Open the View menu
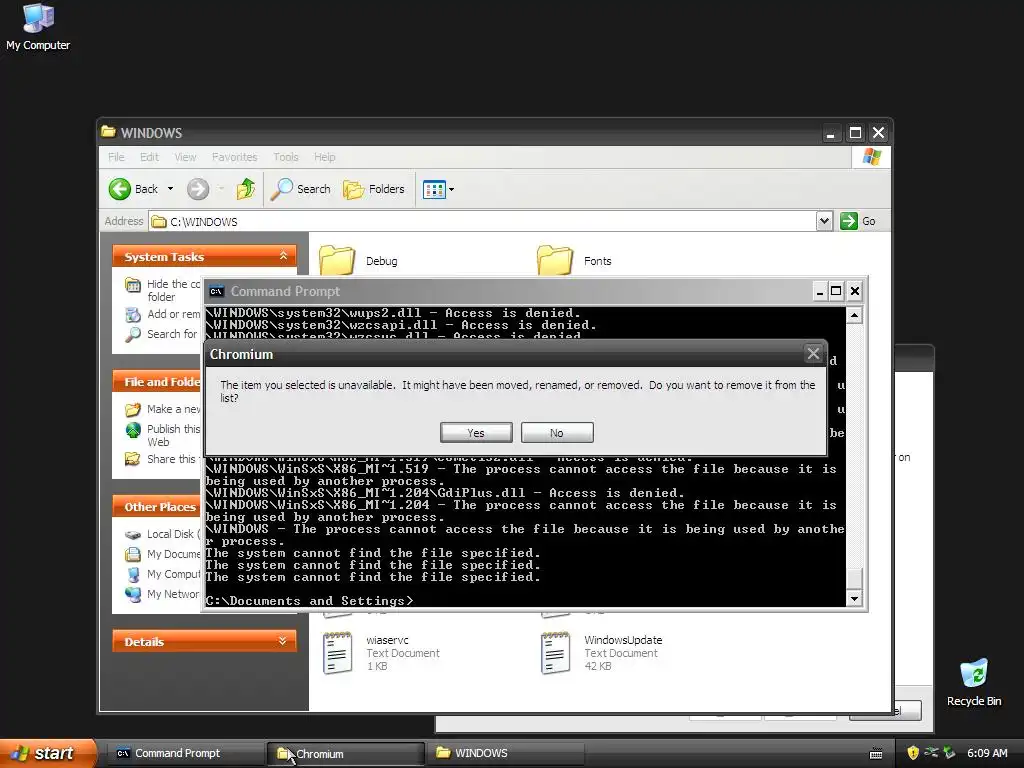 pyautogui.click(x=185, y=157)
